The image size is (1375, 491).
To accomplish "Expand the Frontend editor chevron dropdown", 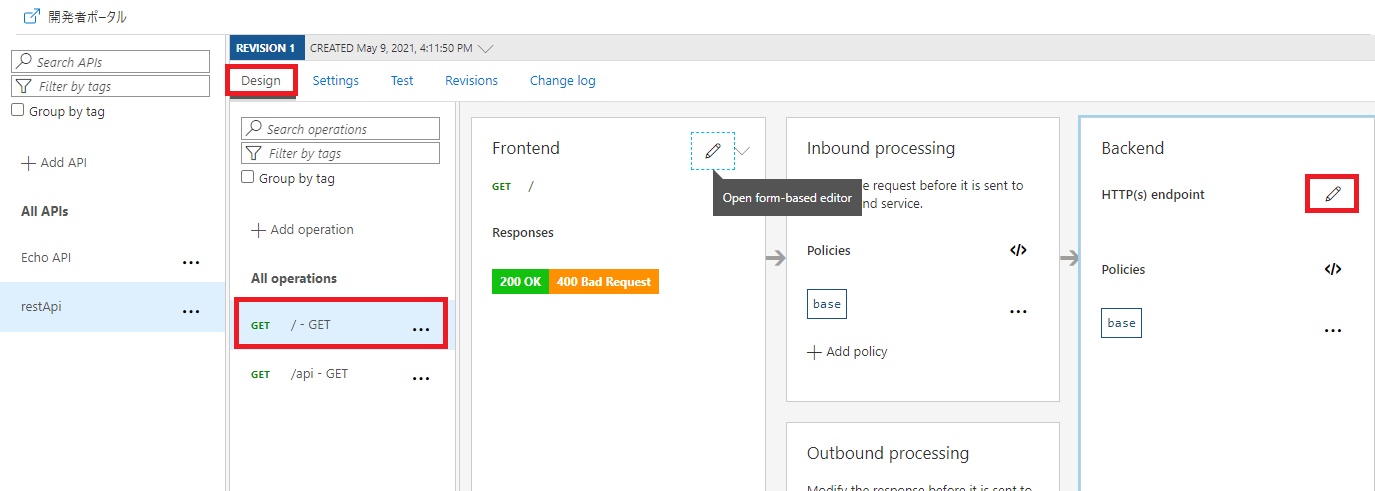I will [x=743, y=151].
